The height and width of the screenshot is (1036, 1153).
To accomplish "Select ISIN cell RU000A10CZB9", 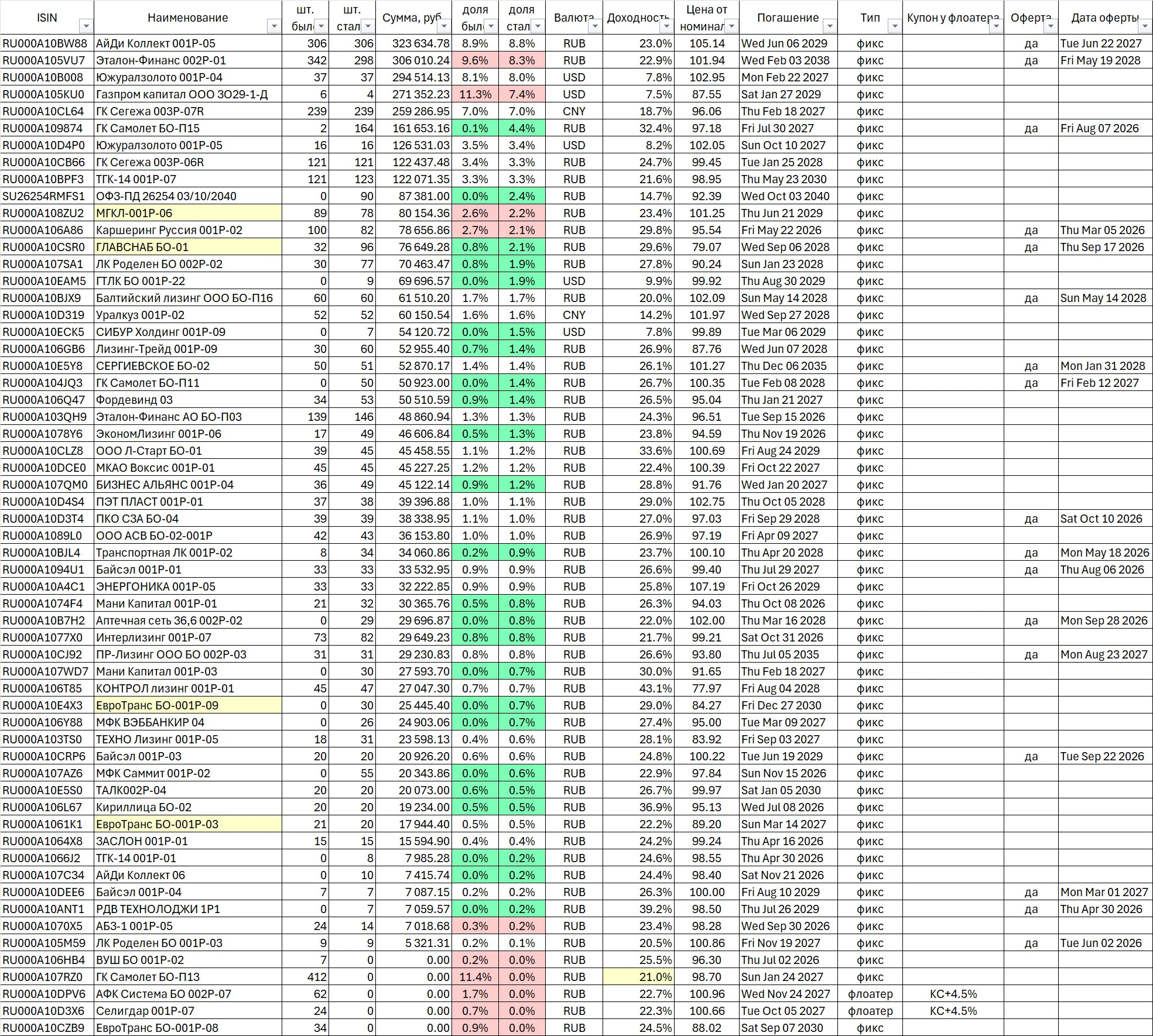I will [47, 1028].
